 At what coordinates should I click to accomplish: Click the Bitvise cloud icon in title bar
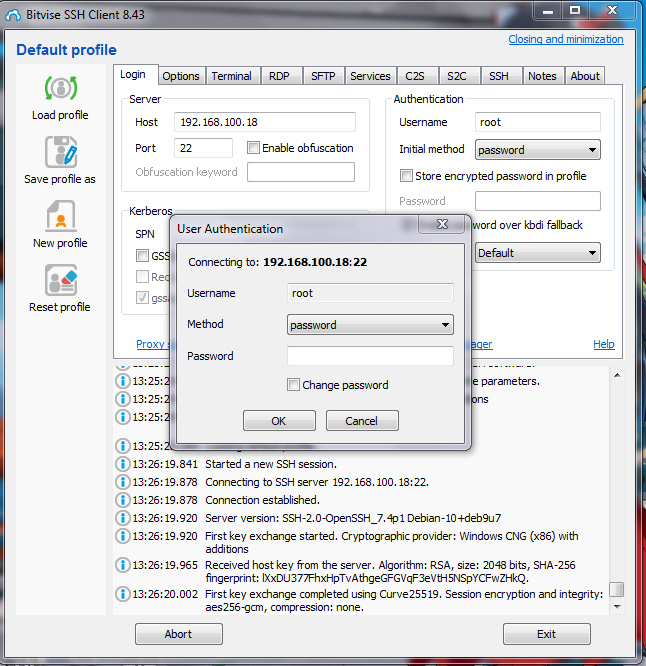(13, 15)
